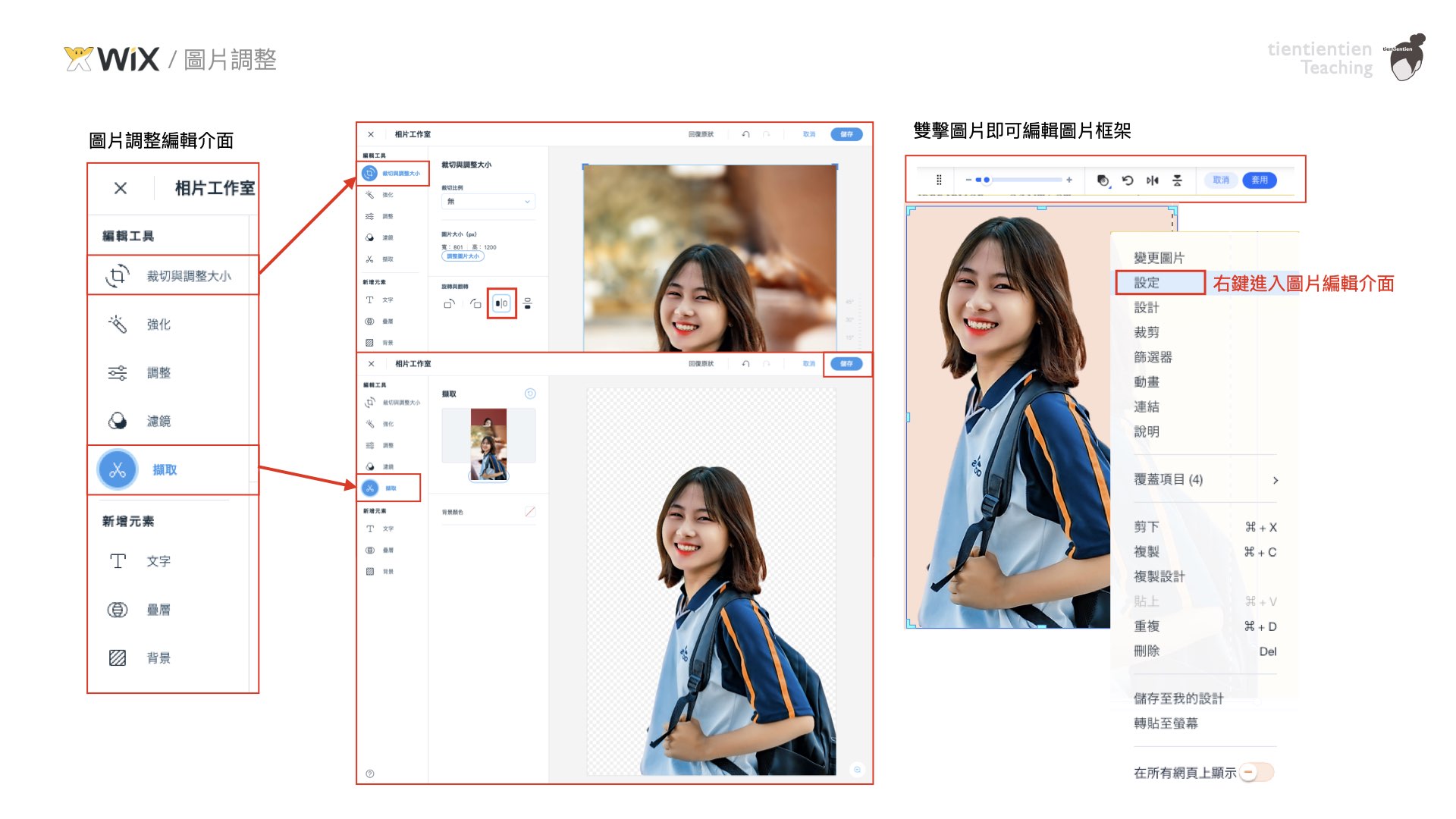Choose 設定 in the context menu
This screenshot has width=1456, height=819.
point(1147,283)
